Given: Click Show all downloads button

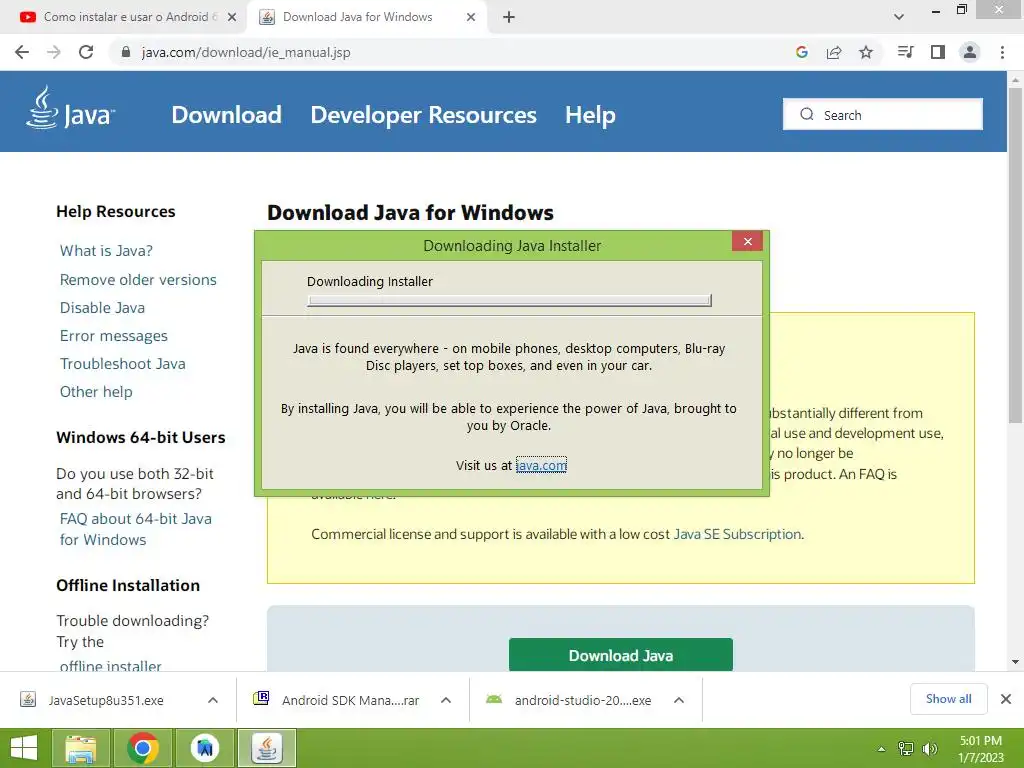Looking at the screenshot, I should click(948, 699).
